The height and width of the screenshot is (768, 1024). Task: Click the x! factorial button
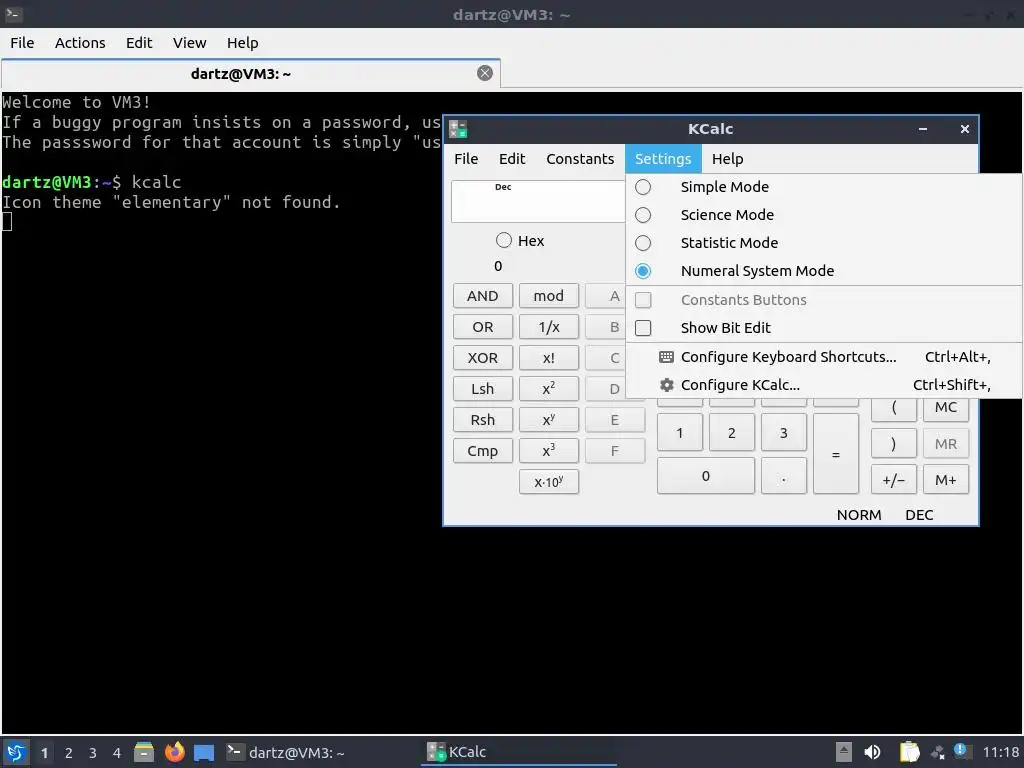(549, 358)
